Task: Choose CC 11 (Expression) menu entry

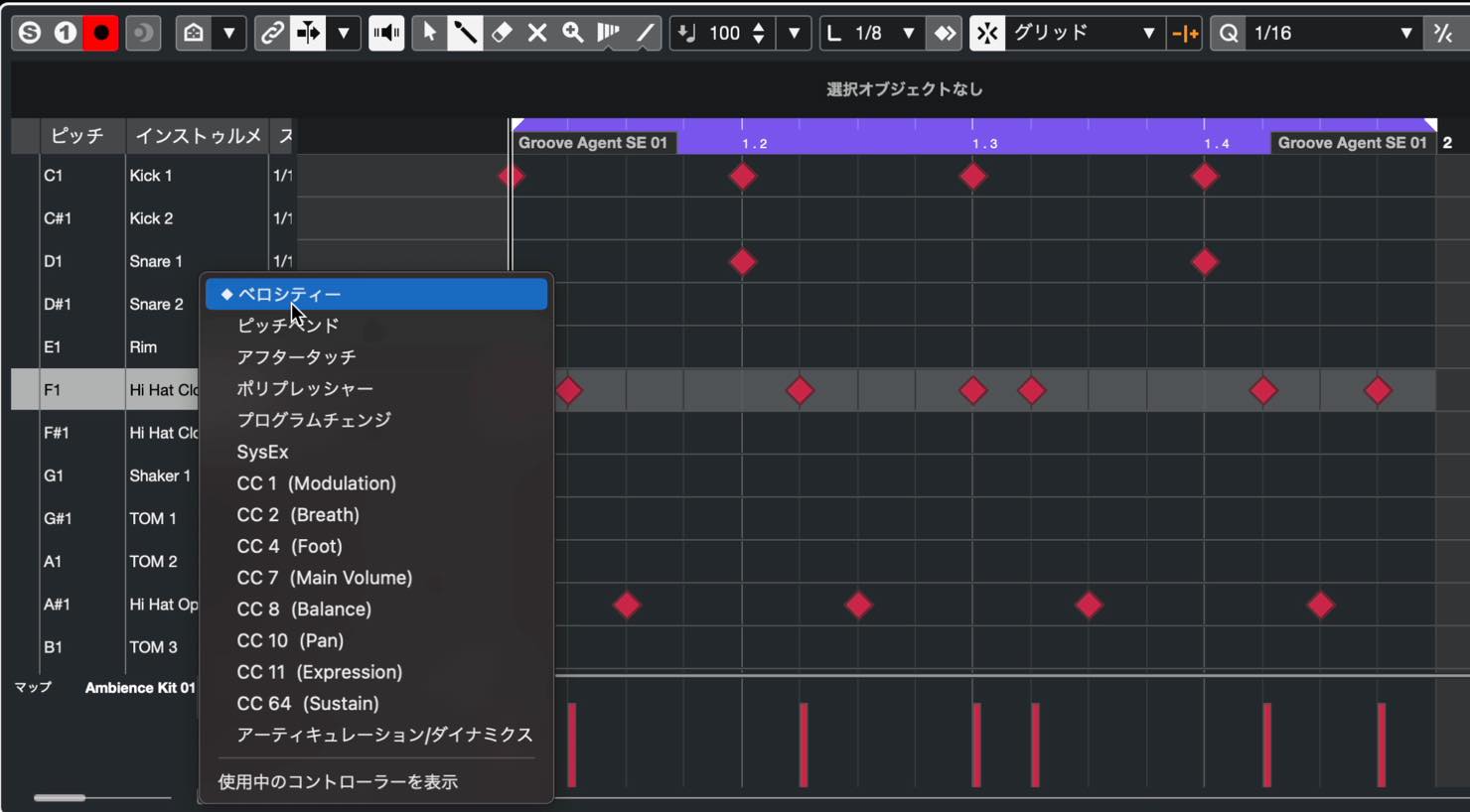Action: (376, 672)
